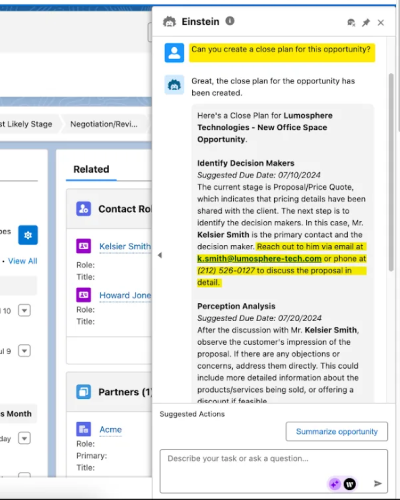400x500 pixels.
Task: Click the blue gear settings button
Action: [x=28, y=235]
